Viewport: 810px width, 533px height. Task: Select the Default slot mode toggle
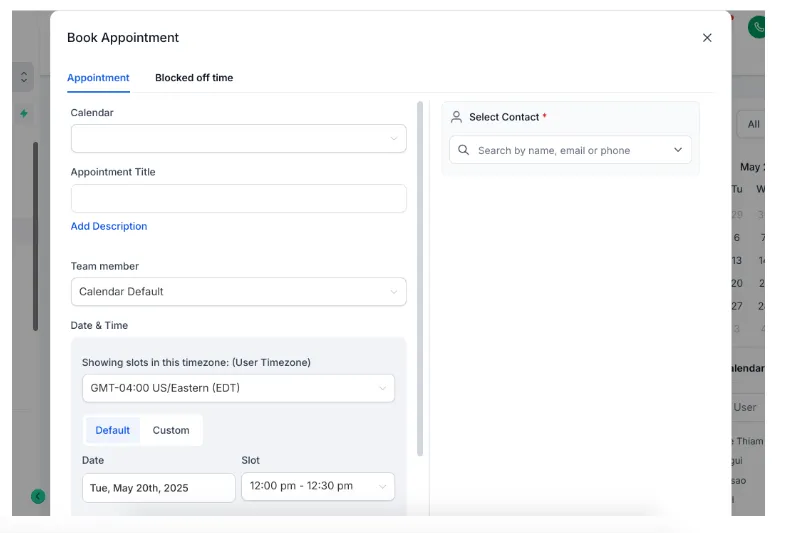[113, 430]
